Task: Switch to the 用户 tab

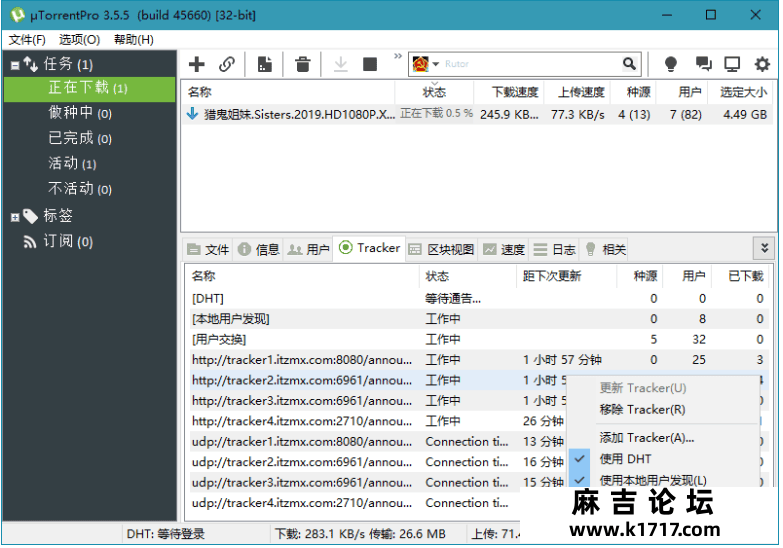Action: click(x=309, y=249)
